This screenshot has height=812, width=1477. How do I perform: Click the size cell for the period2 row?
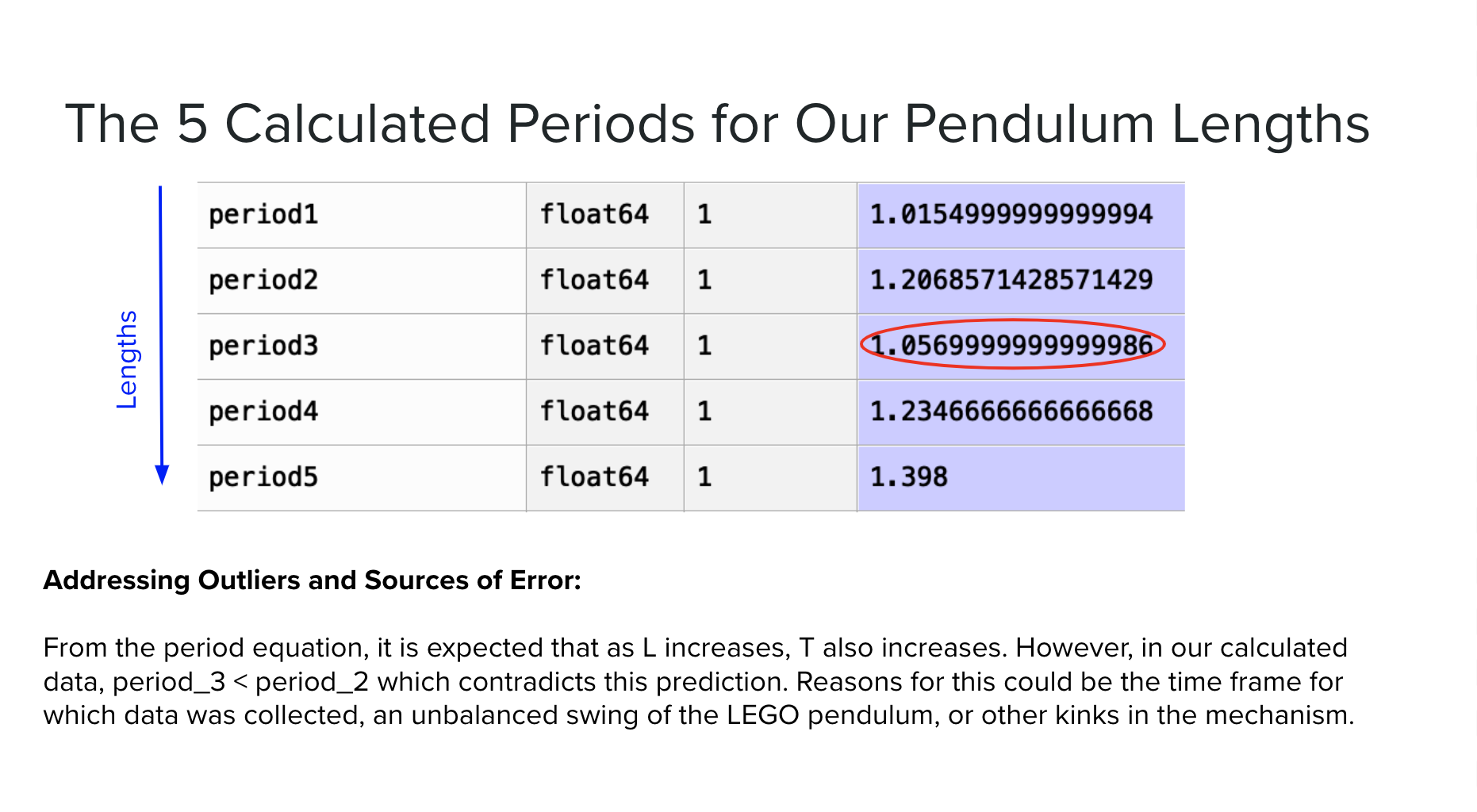pos(770,281)
